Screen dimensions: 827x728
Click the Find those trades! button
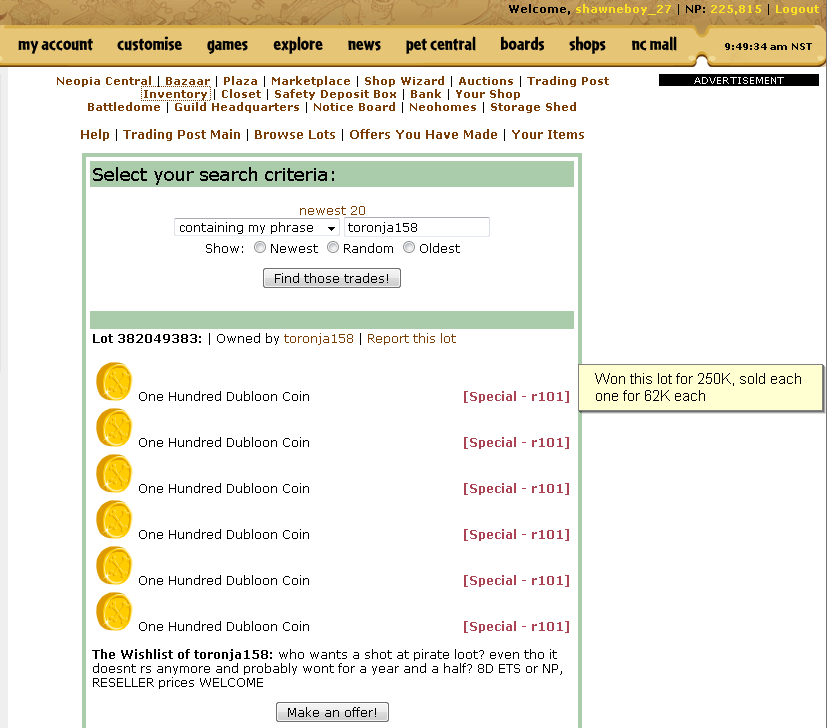(x=332, y=278)
